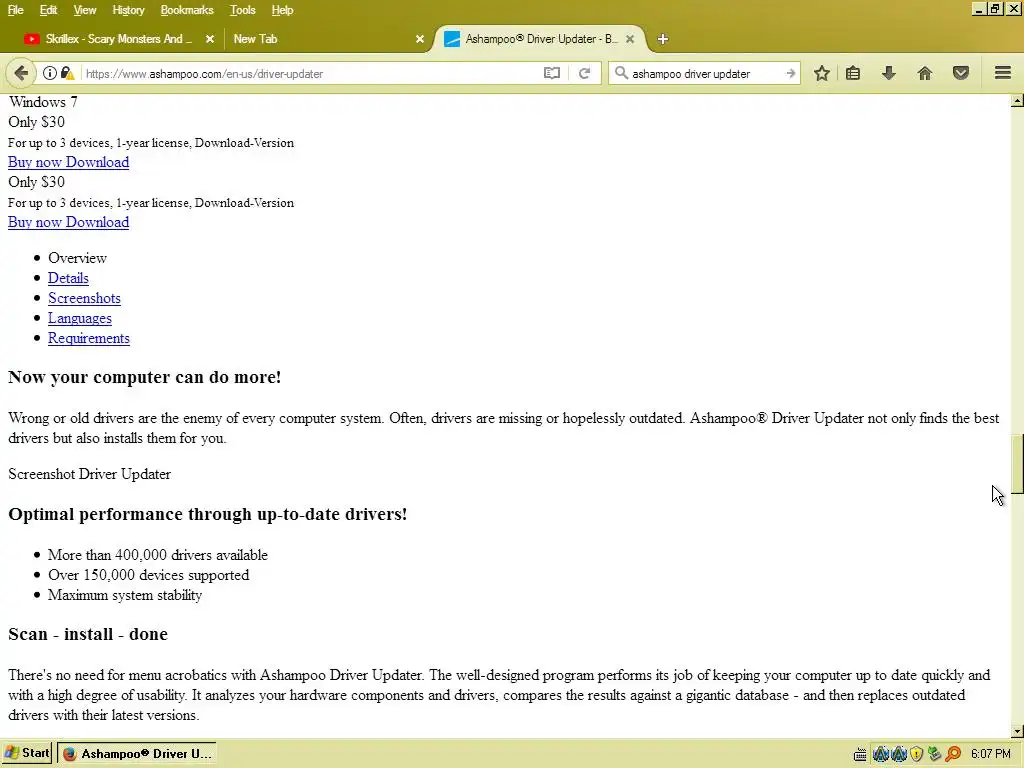Open the Downloads arrow icon
1024x768 pixels.
(889, 73)
